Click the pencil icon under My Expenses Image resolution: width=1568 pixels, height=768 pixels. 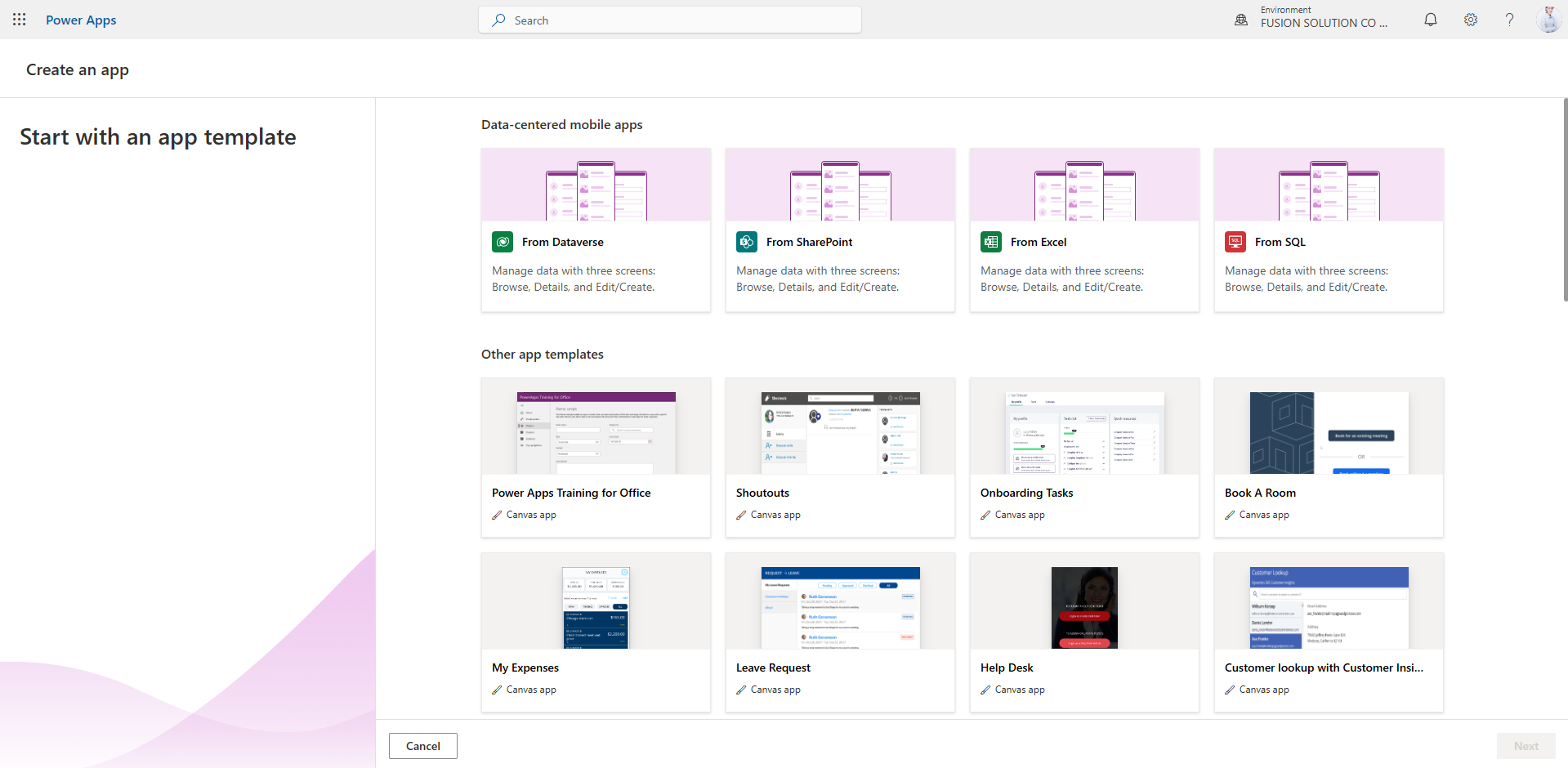(x=497, y=690)
